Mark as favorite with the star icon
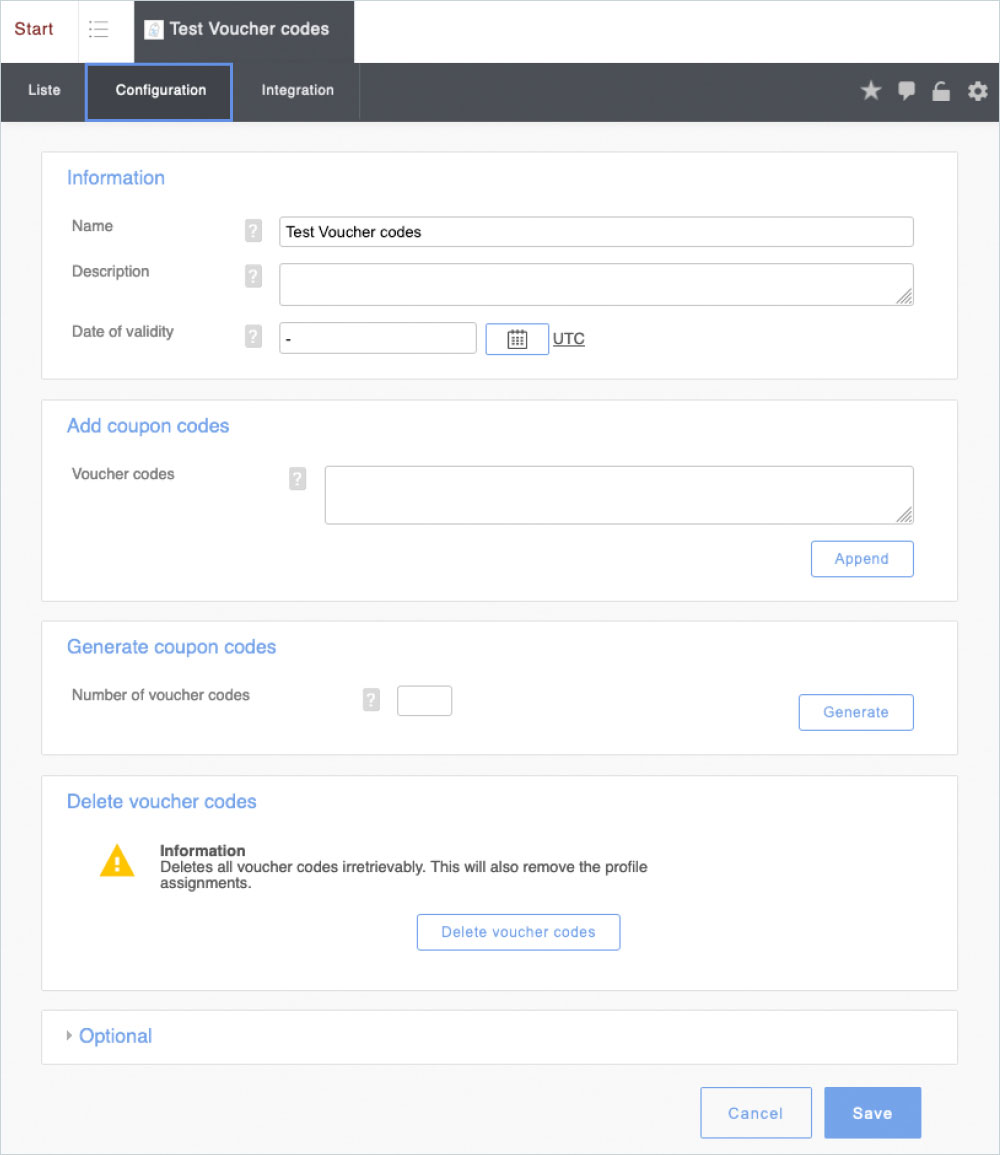This screenshot has width=1000, height=1155. pyautogui.click(x=870, y=91)
